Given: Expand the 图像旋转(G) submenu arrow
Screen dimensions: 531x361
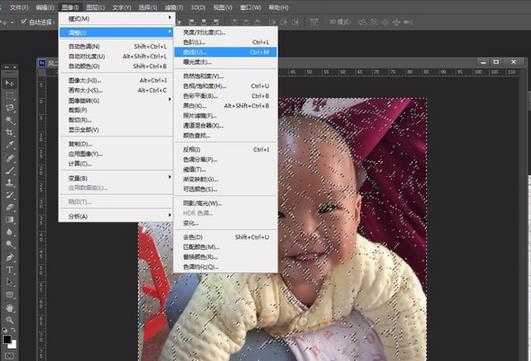Looking at the screenshot, I should click(x=170, y=100).
